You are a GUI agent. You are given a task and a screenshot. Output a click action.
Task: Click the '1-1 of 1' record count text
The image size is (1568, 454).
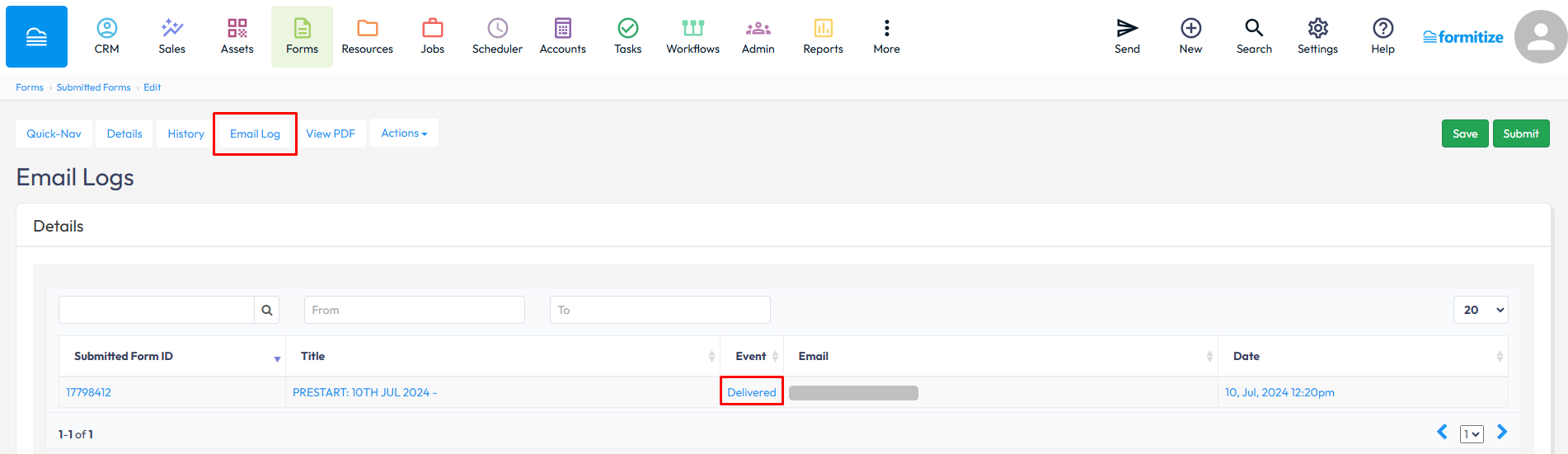[76, 434]
